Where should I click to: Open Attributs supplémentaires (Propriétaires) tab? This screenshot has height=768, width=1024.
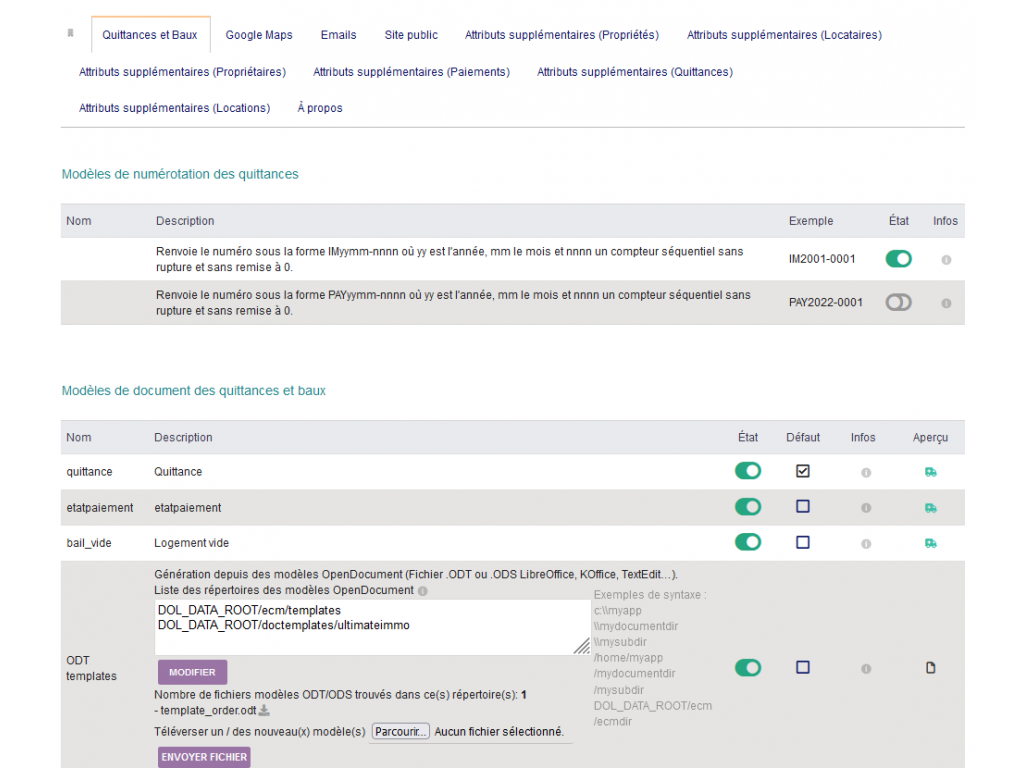(x=182, y=72)
